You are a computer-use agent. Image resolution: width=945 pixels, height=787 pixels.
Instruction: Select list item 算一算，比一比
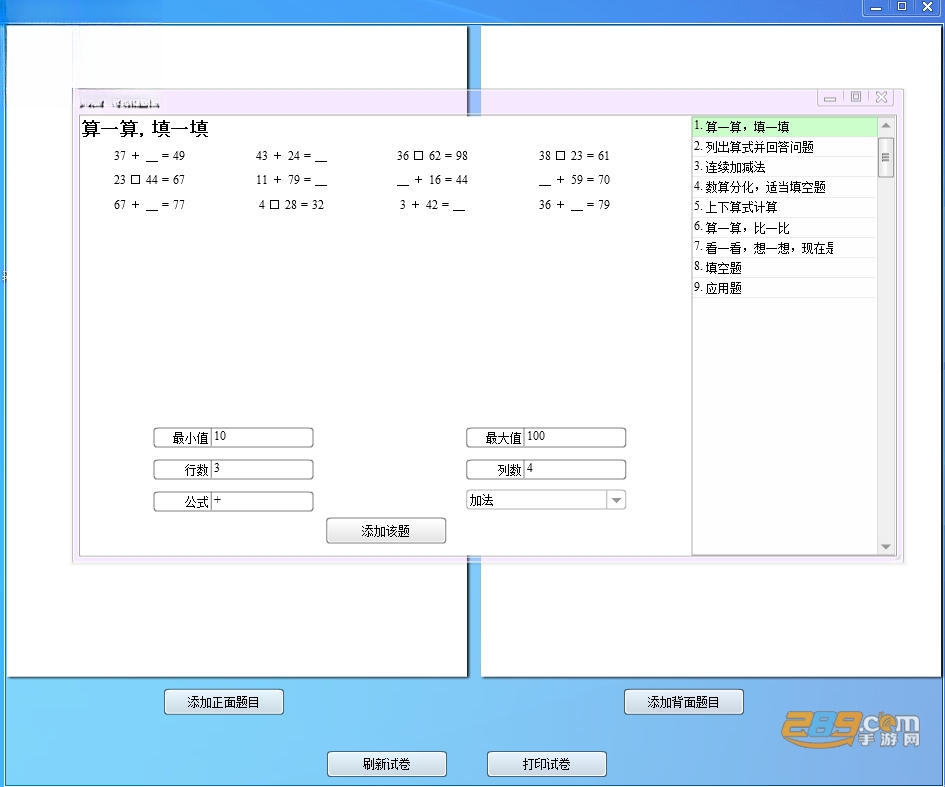pyautogui.click(x=785, y=228)
